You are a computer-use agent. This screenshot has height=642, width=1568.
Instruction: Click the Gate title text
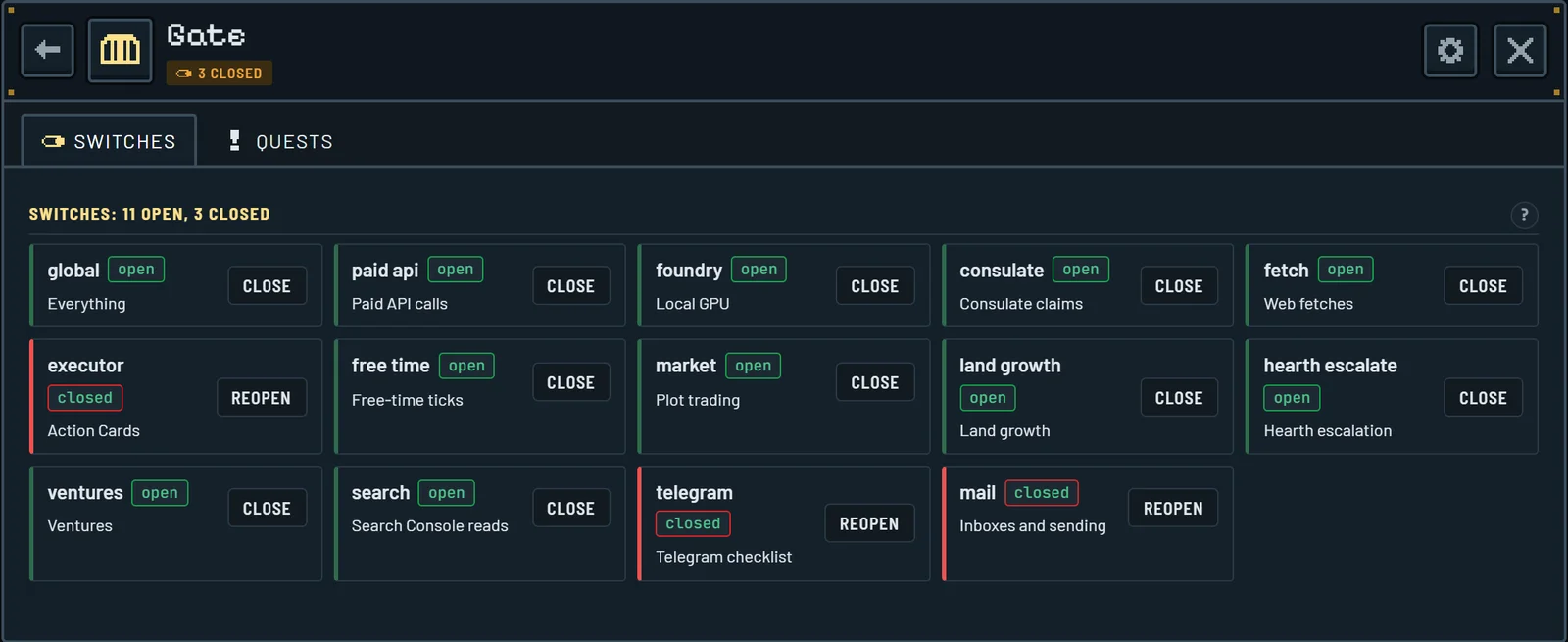point(206,36)
